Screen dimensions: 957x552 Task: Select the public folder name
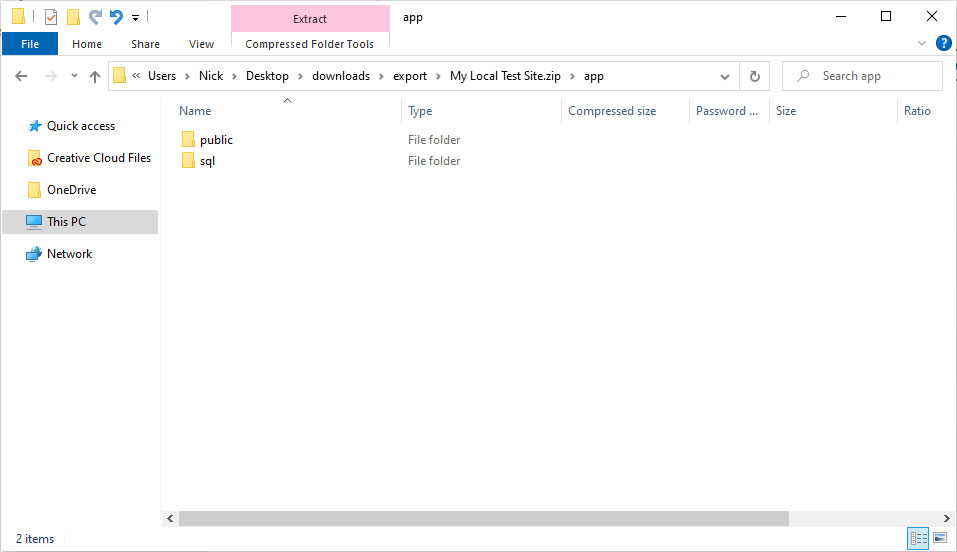(x=217, y=140)
